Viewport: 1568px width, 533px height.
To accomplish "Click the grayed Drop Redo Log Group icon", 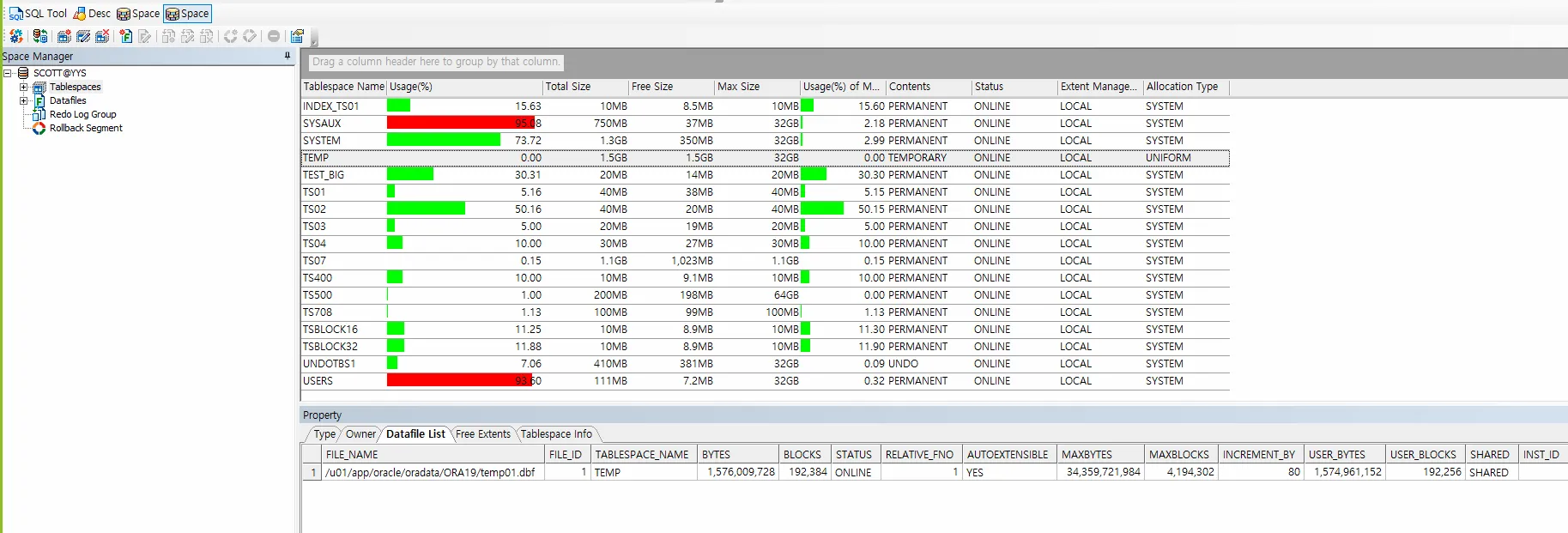I will point(207,36).
